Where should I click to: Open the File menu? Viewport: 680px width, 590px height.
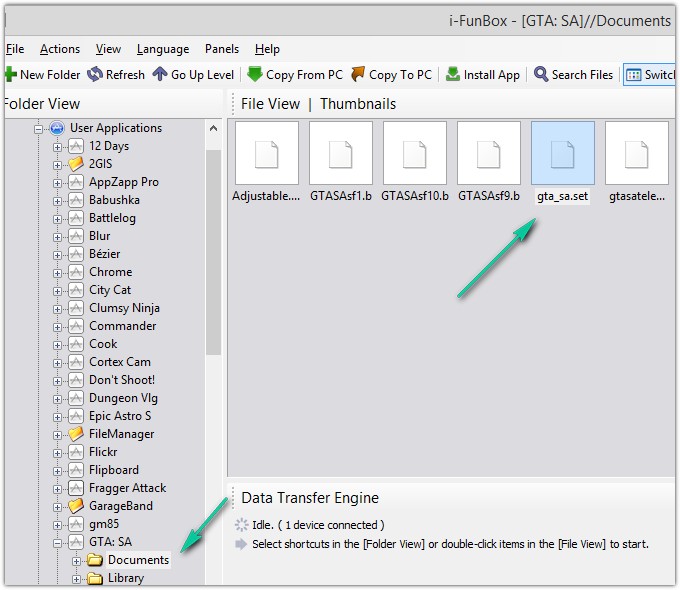15,49
